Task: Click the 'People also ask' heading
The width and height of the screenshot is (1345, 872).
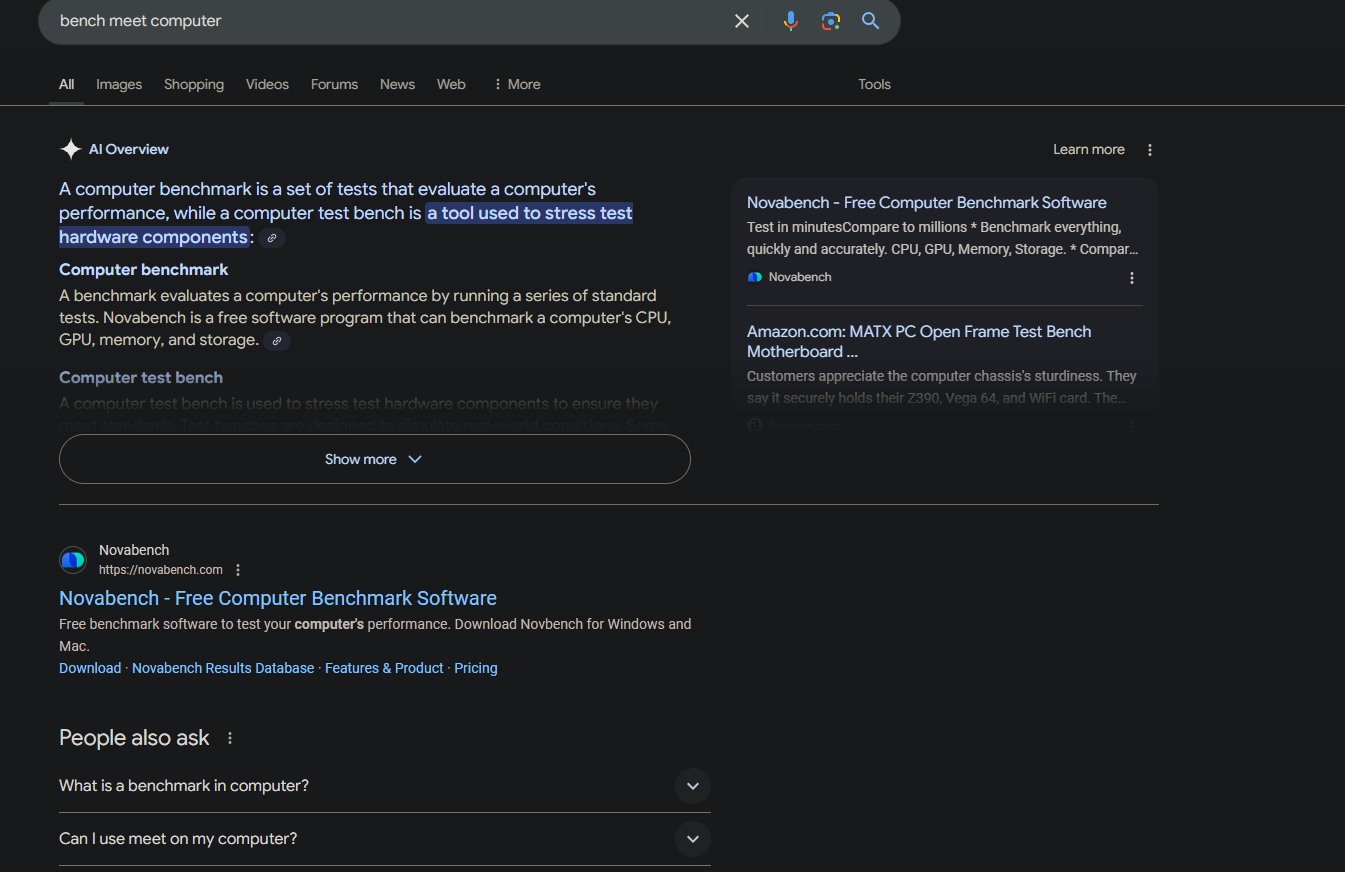Action: coord(134,738)
